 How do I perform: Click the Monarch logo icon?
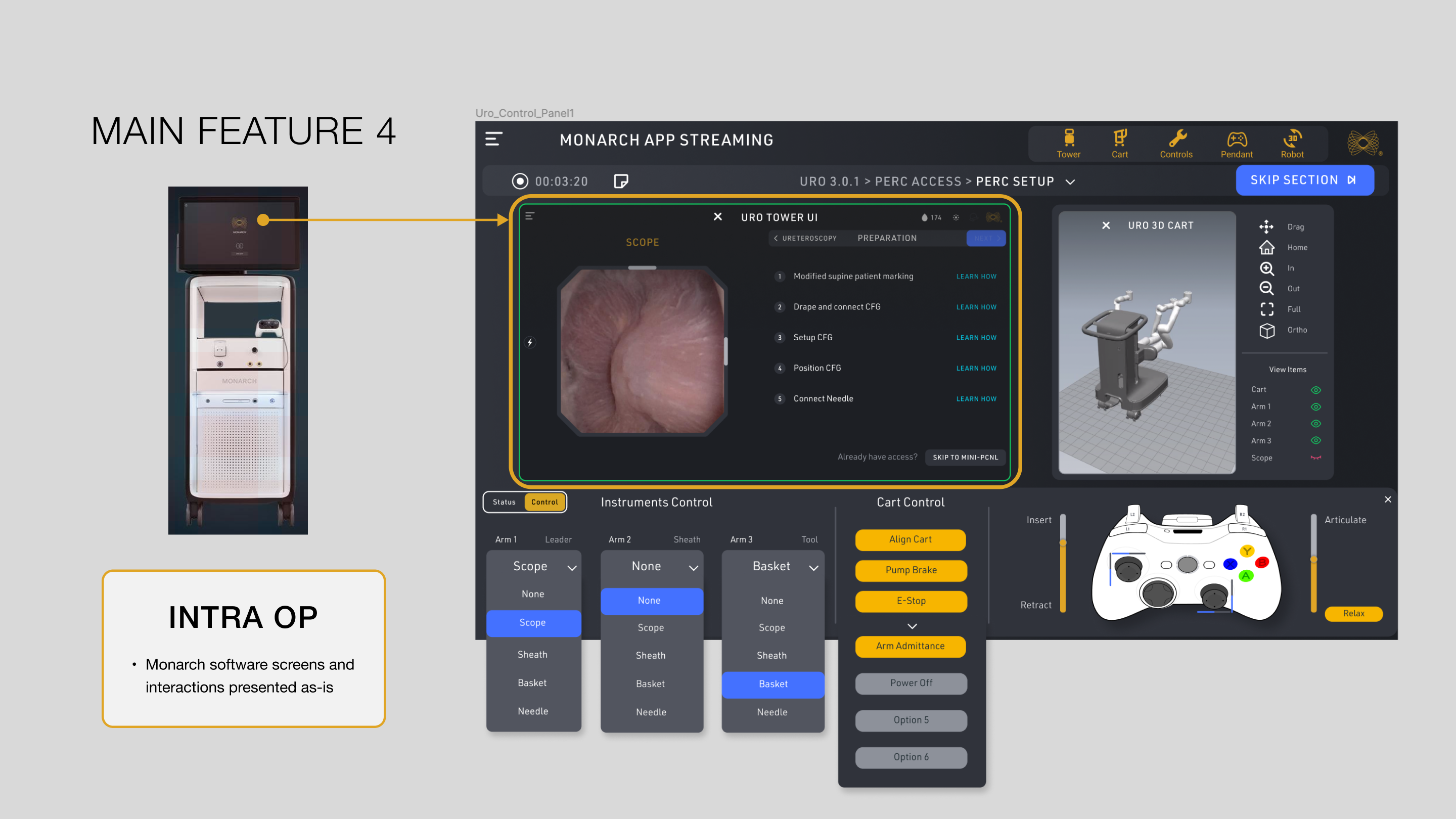(x=1363, y=143)
